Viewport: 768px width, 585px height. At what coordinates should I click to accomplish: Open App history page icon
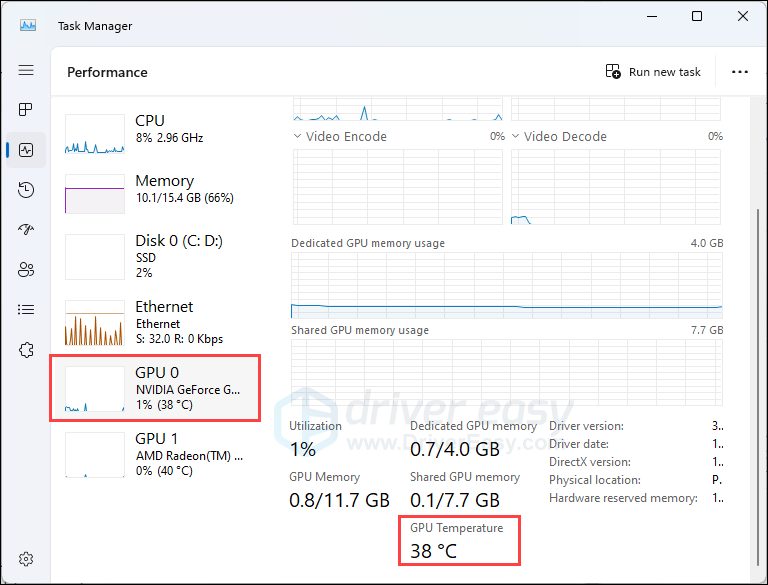[26, 190]
